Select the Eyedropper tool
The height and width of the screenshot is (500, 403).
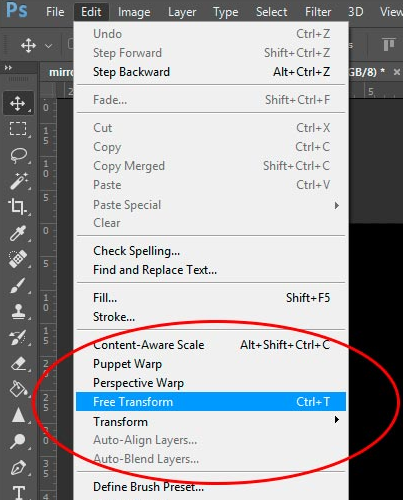click(18, 233)
